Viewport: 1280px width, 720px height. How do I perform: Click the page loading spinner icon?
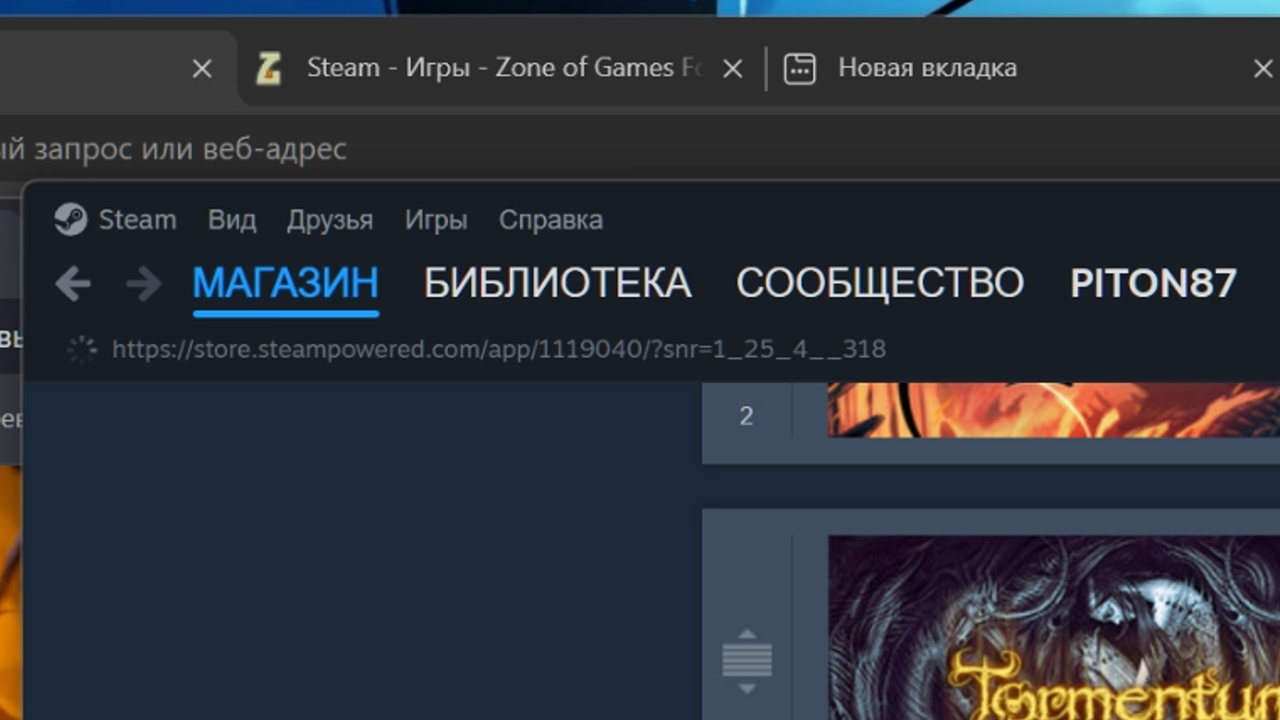point(82,350)
